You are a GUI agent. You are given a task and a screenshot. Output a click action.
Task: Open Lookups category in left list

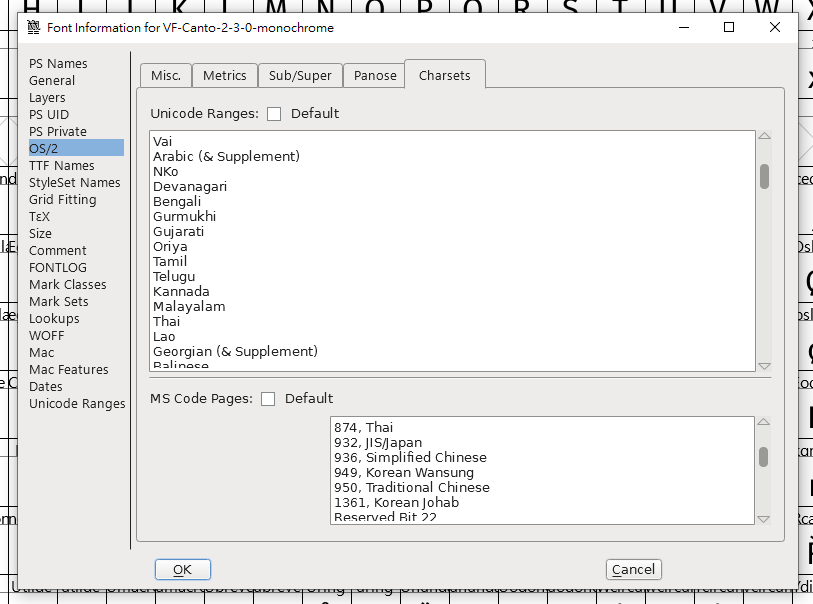[54, 319]
